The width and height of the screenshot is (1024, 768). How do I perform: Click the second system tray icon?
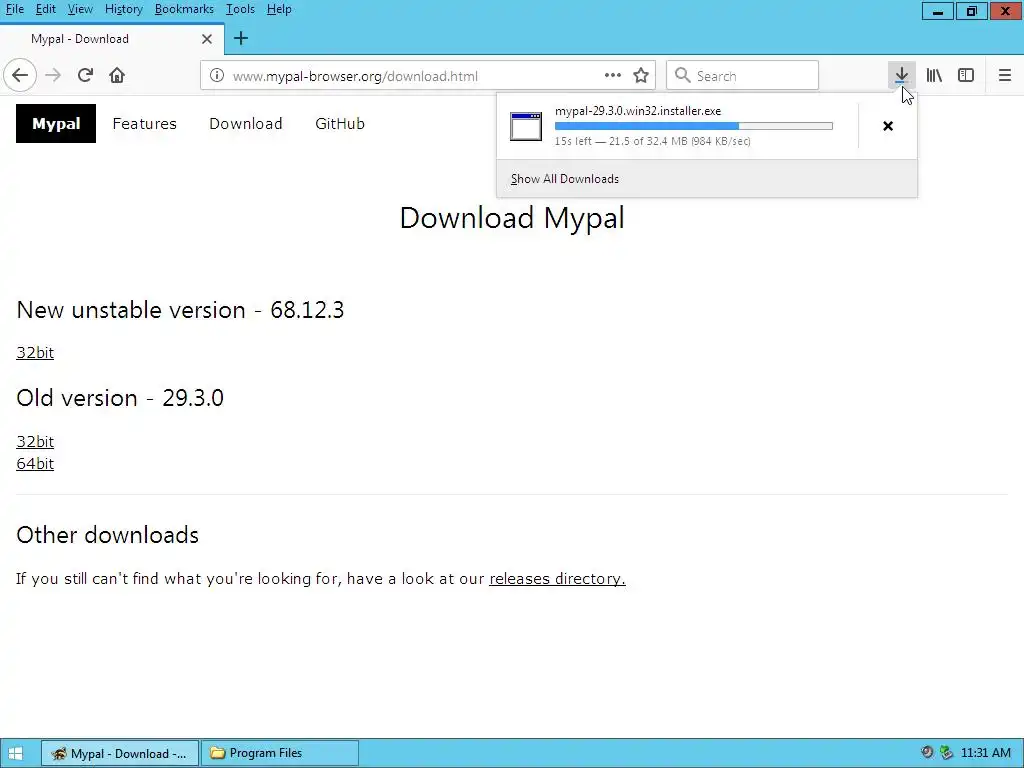[946, 752]
